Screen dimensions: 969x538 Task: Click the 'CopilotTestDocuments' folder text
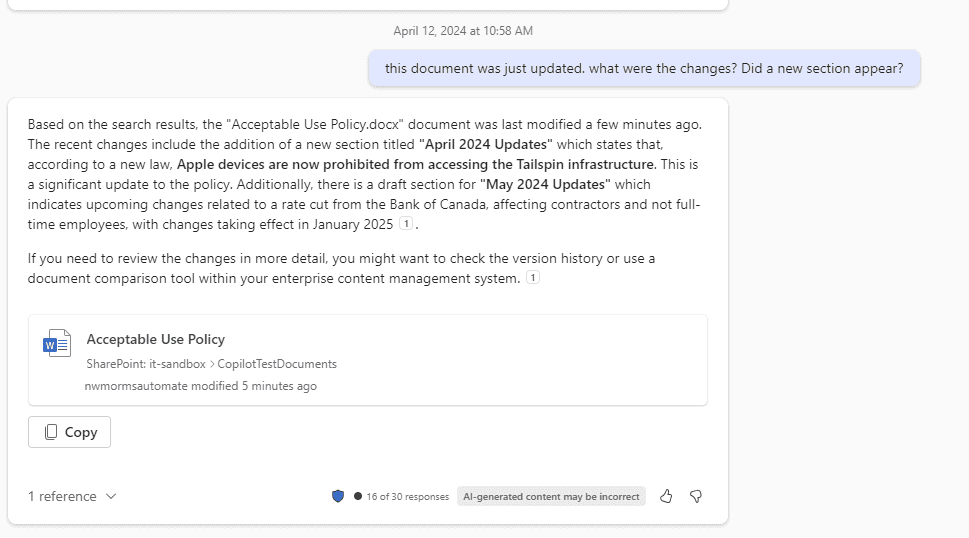(x=277, y=364)
